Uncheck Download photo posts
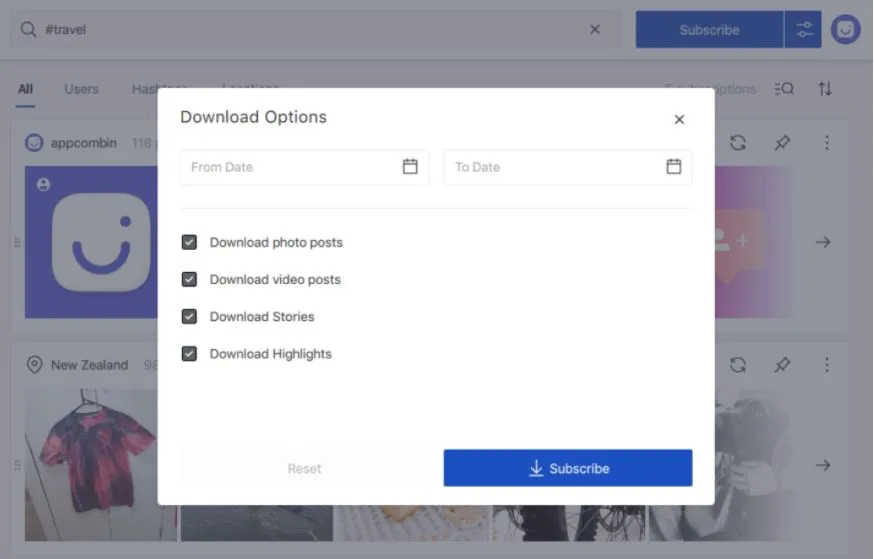Image resolution: width=874 pixels, height=559 pixels. pyautogui.click(x=189, y=242)
